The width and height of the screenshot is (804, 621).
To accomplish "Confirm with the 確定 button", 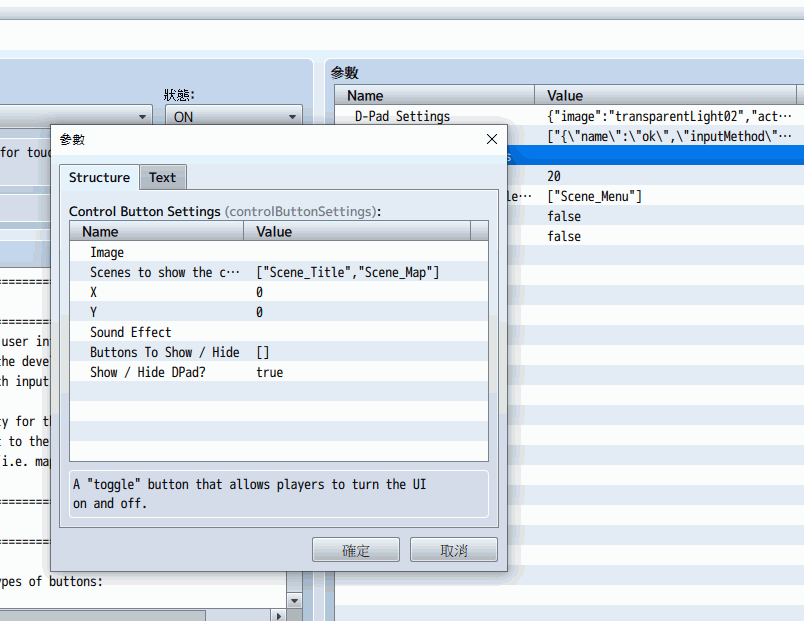I will click(356, 550).
